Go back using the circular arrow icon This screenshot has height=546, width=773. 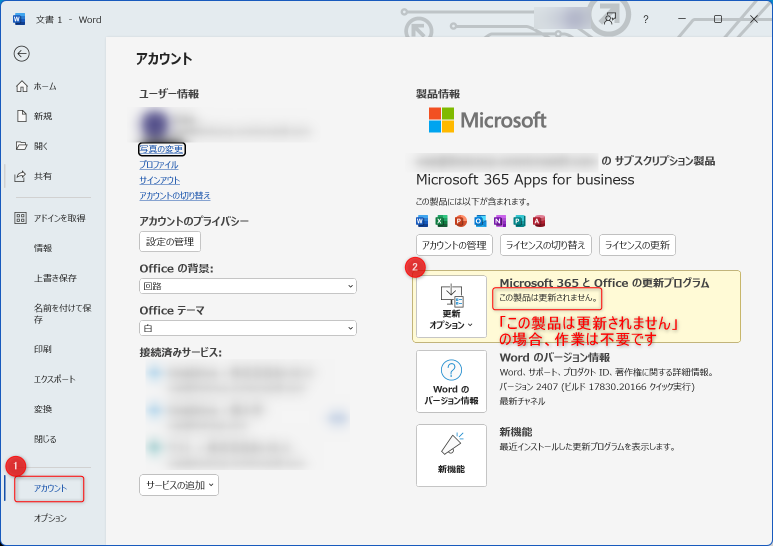22,54
